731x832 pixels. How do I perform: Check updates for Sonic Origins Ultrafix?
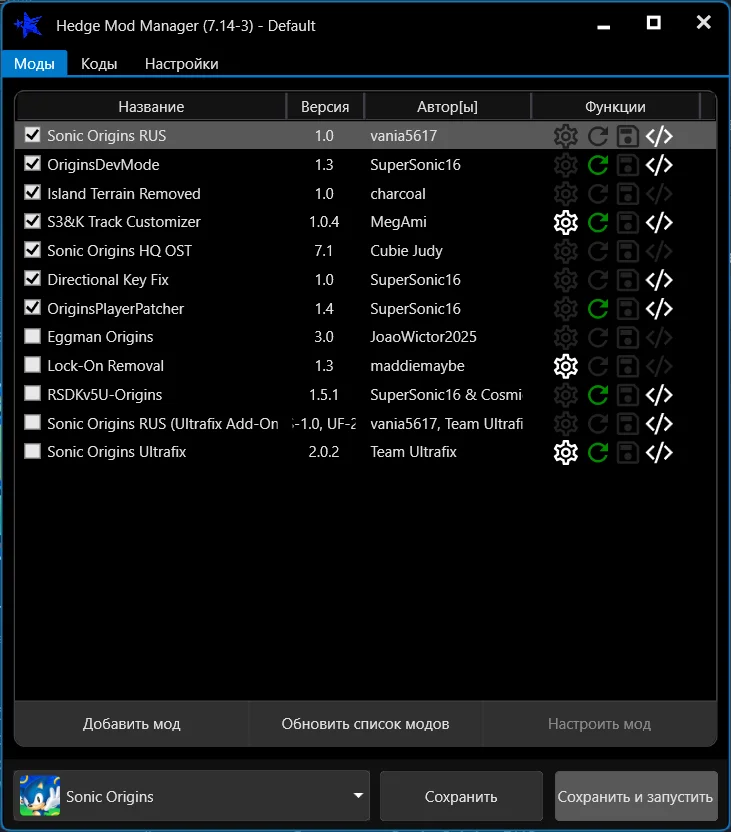click(x=598, y=453)
